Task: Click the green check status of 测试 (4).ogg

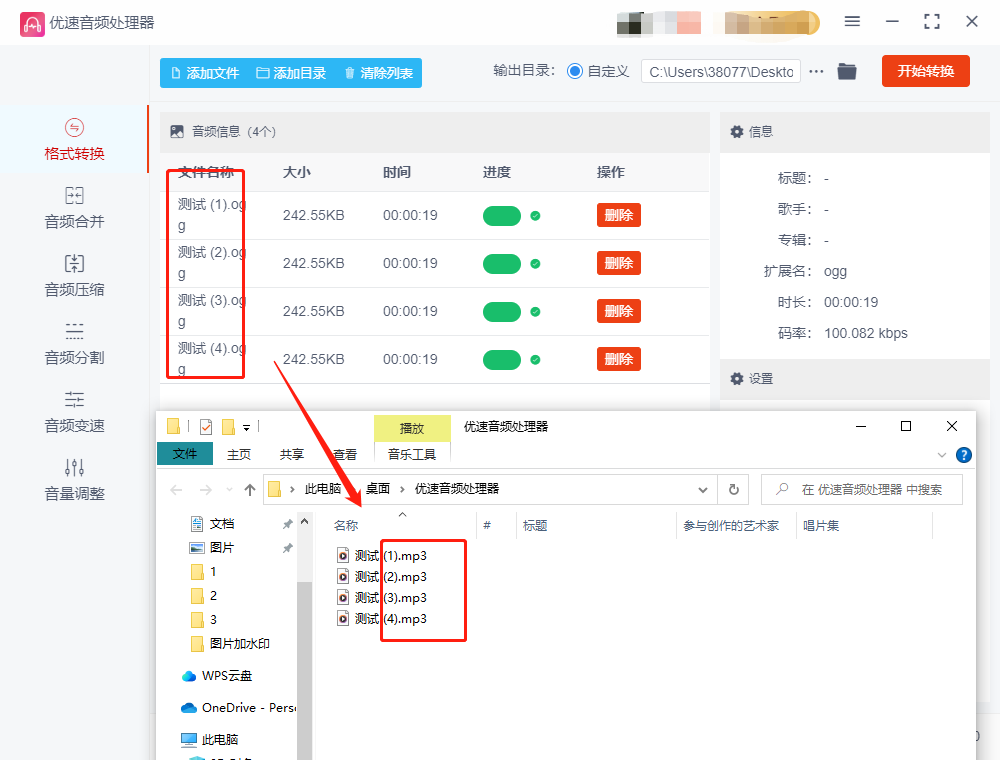Action: (536, 360)
